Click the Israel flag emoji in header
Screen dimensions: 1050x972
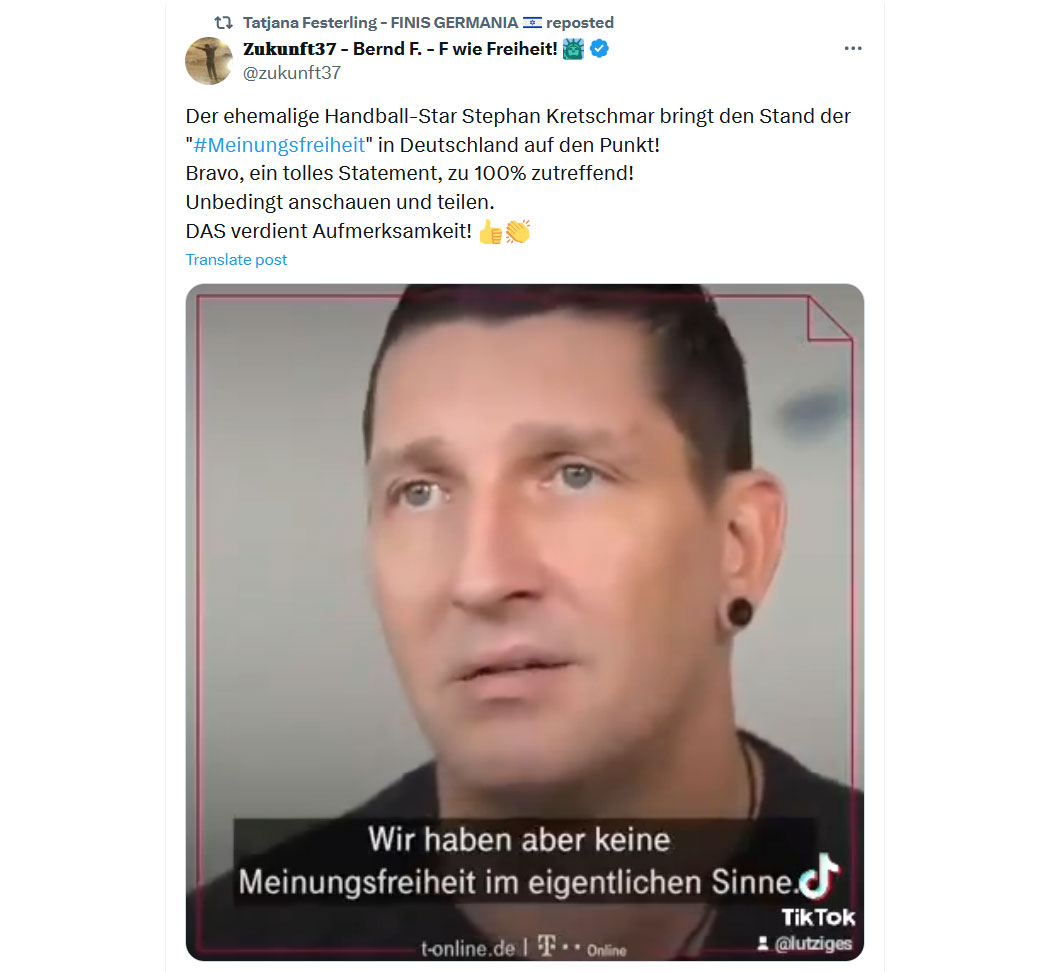pos(532,23)
